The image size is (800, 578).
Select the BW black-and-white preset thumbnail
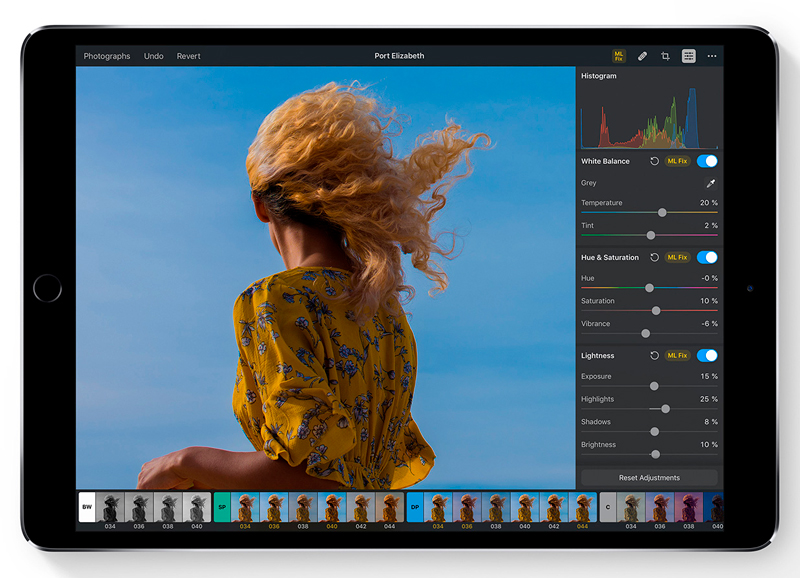click(x=87, y=505)
